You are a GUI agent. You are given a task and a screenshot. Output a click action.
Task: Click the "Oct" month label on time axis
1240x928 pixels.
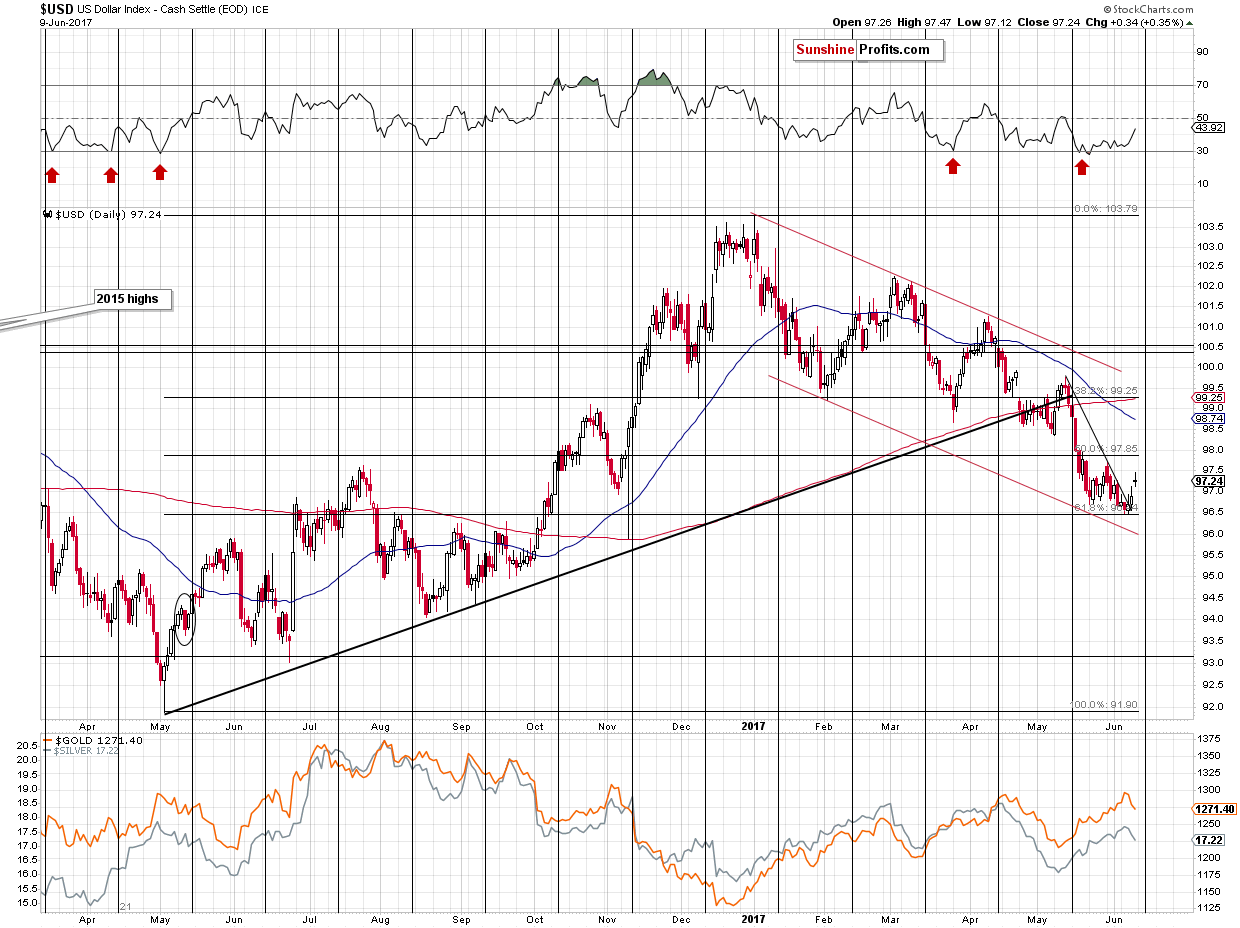coord(535,726)
